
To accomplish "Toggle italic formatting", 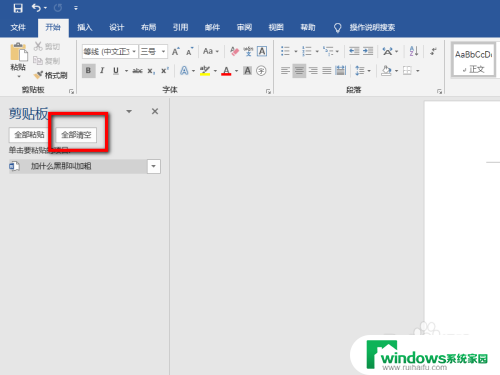I will pos(102,71).
